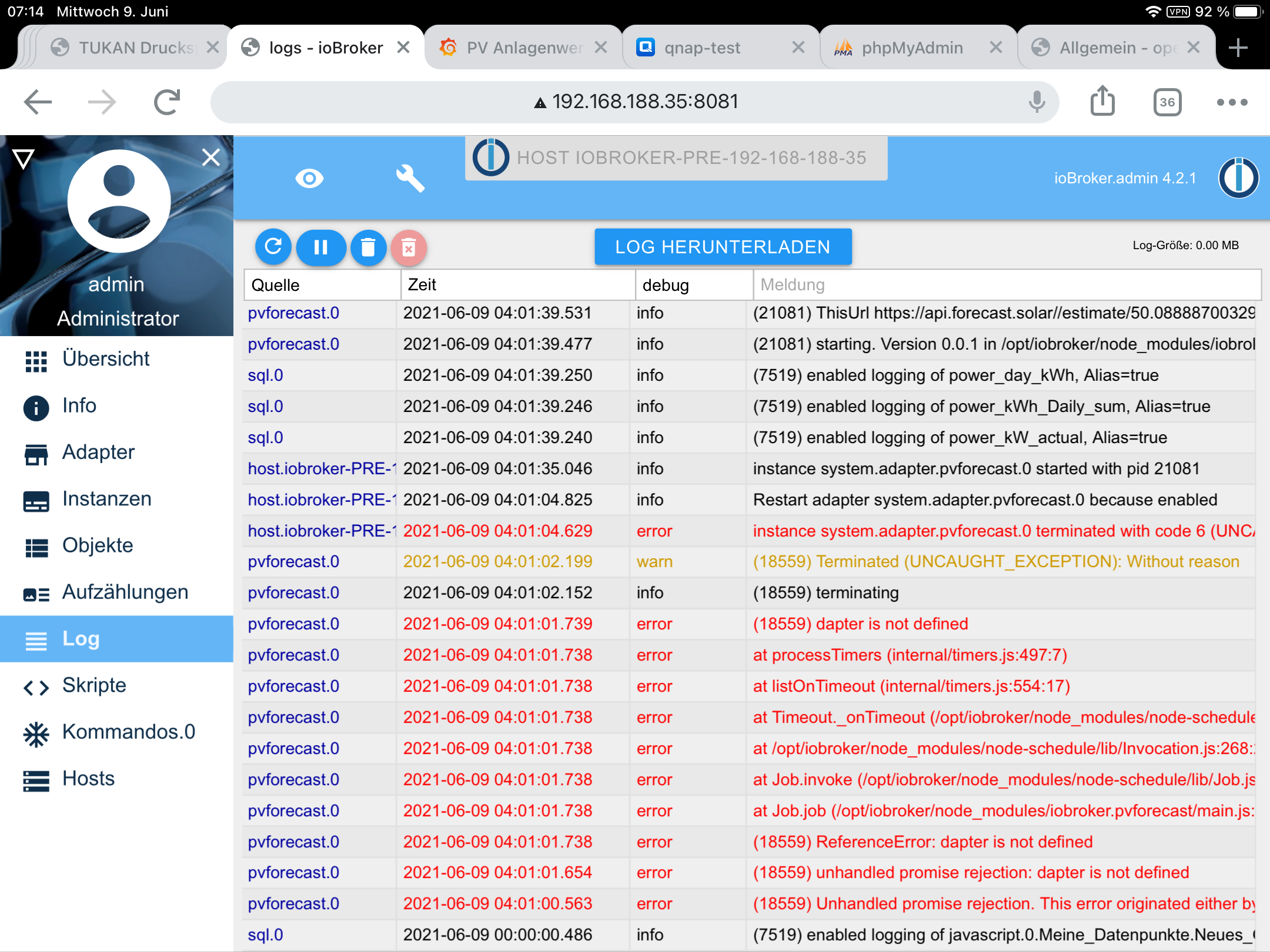Click the ioBroker logo at top right

[x=1238, y=178]
